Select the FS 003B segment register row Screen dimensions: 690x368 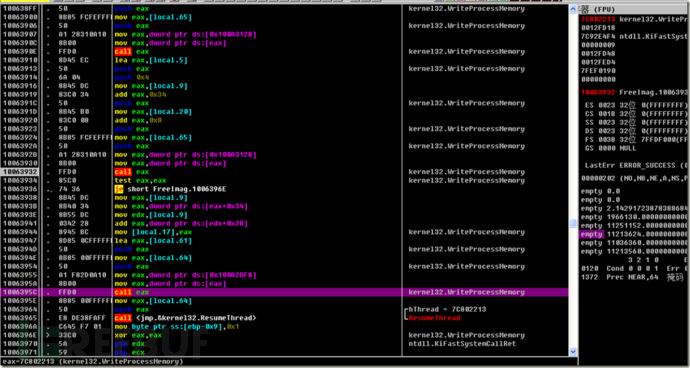tap(636, 140)
